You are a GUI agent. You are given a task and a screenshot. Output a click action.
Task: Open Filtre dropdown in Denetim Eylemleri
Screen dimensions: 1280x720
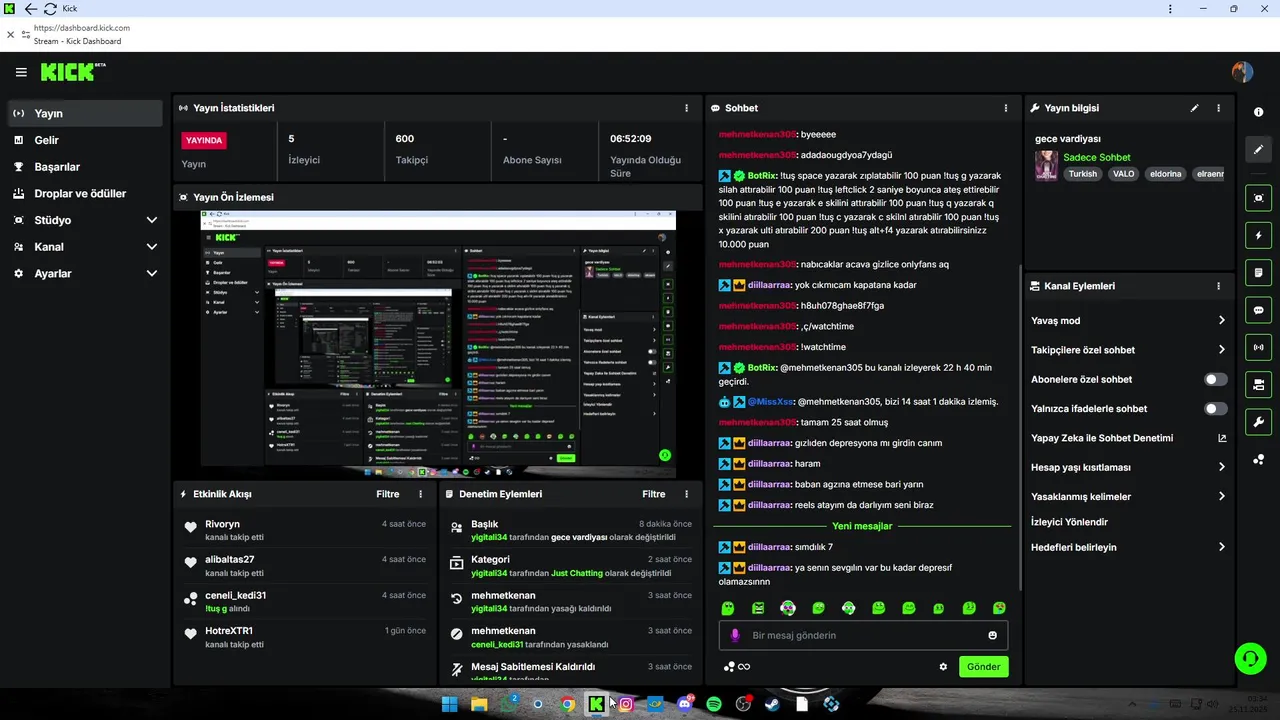pyautogui.click(x=654, y=494)
